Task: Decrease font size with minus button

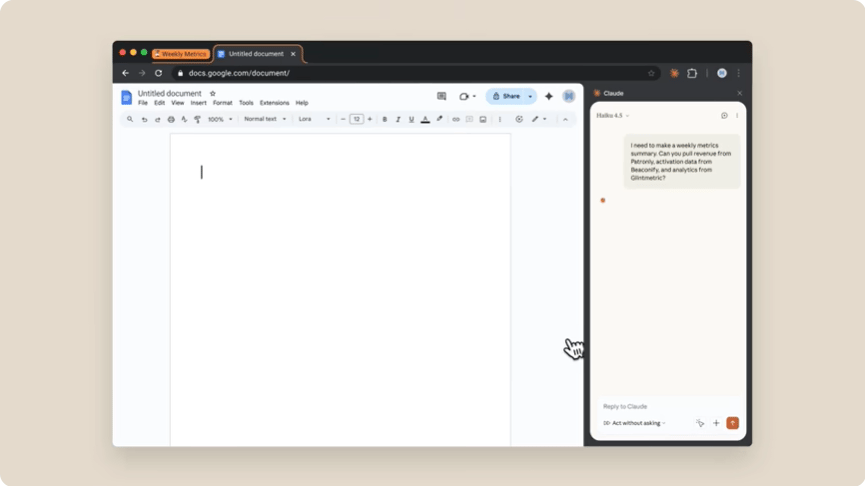Action: pyautogui.click(x=343, y=119)
